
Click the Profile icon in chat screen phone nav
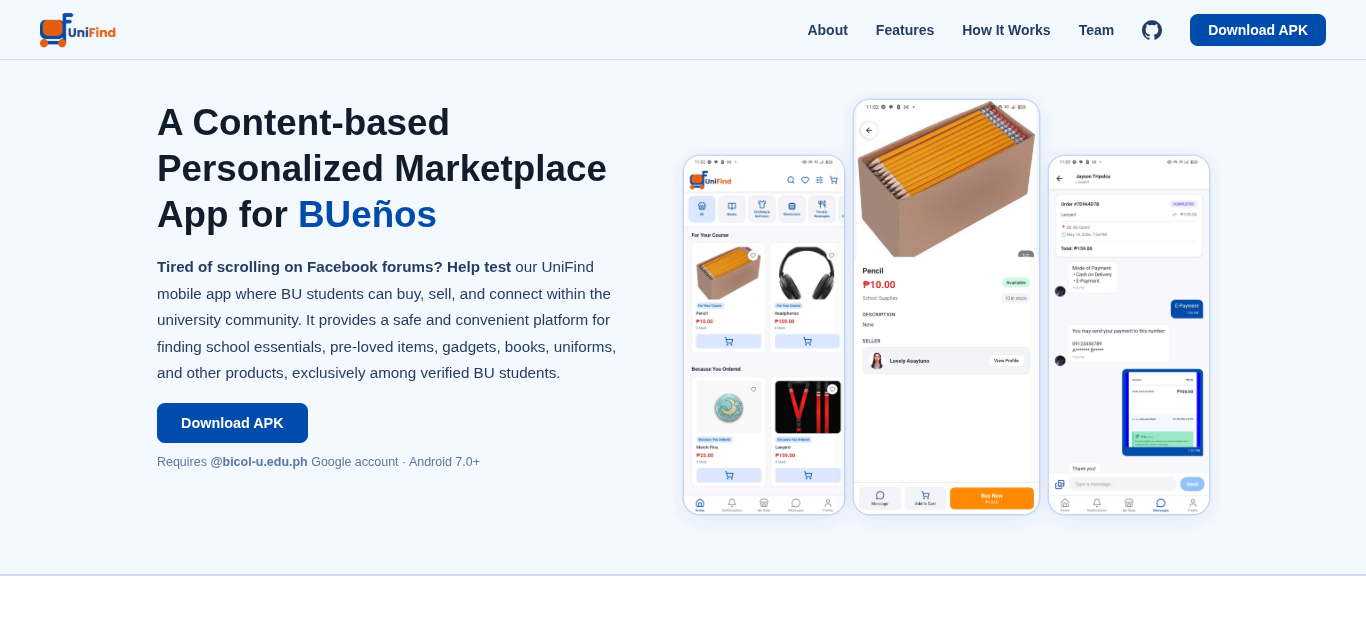coord(1193,504)
